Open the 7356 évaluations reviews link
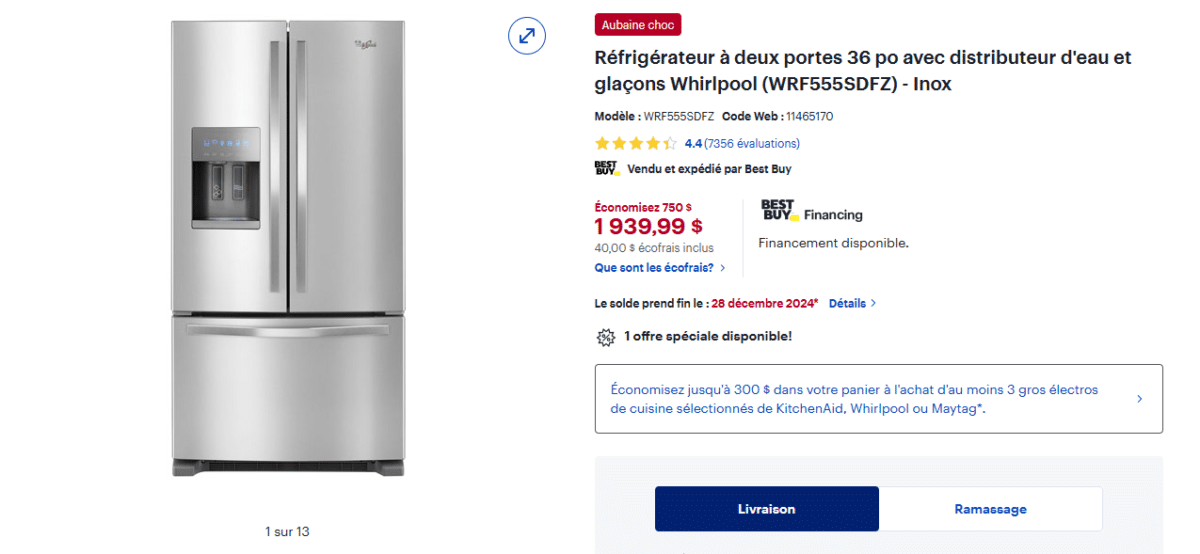Viewport: 1200px width, 554px height. point(752,144)
